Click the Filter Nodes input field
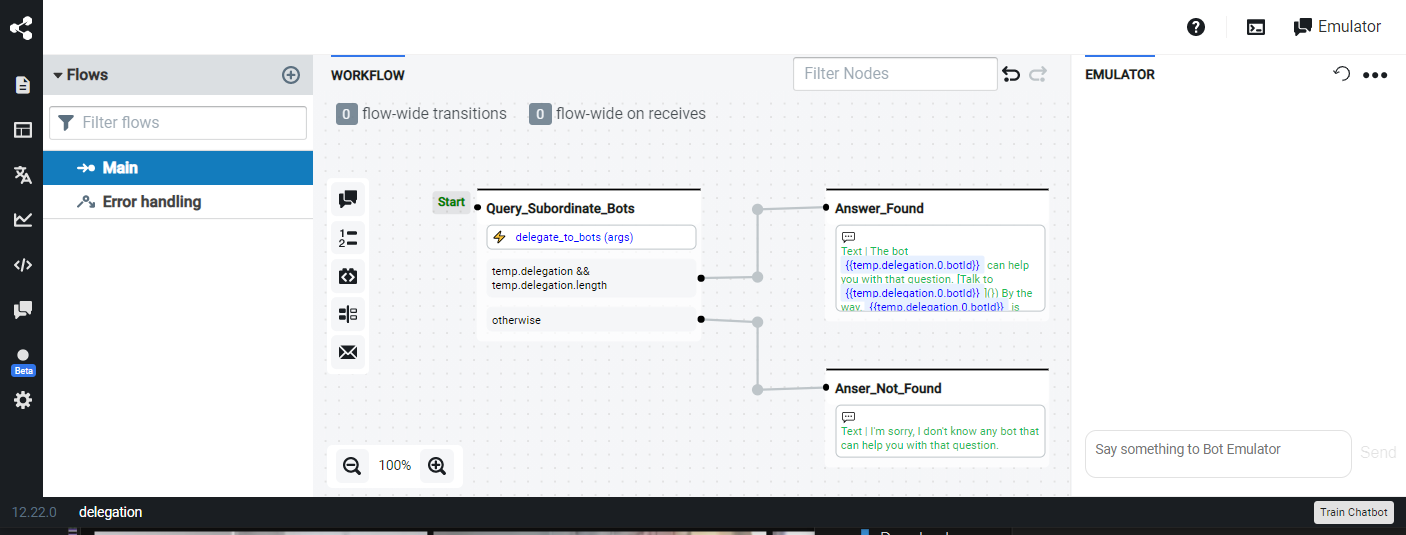 click(x=895, y=74)
